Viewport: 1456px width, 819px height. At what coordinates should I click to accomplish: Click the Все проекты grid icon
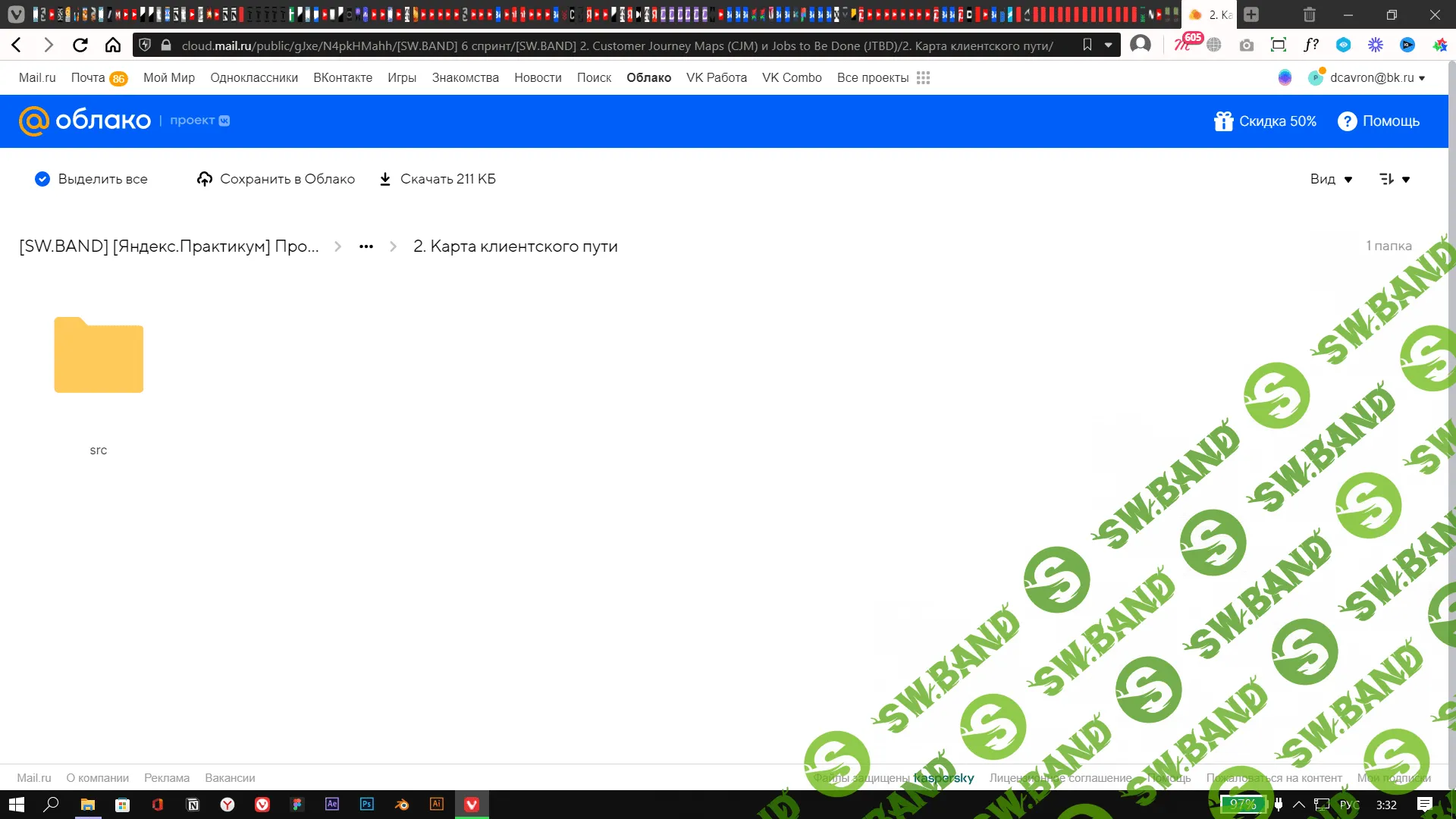(923, 78)
